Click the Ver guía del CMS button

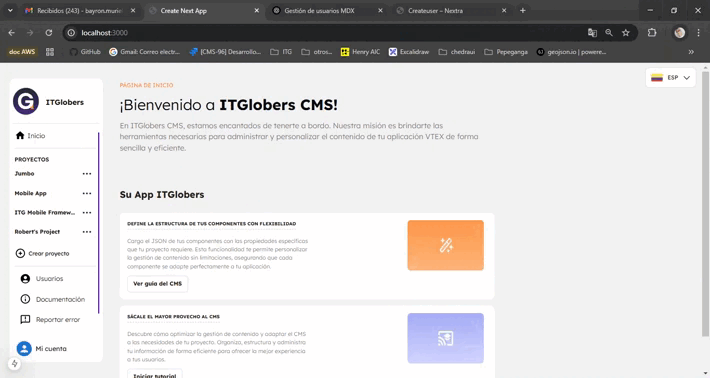click(x=158, y=284)
